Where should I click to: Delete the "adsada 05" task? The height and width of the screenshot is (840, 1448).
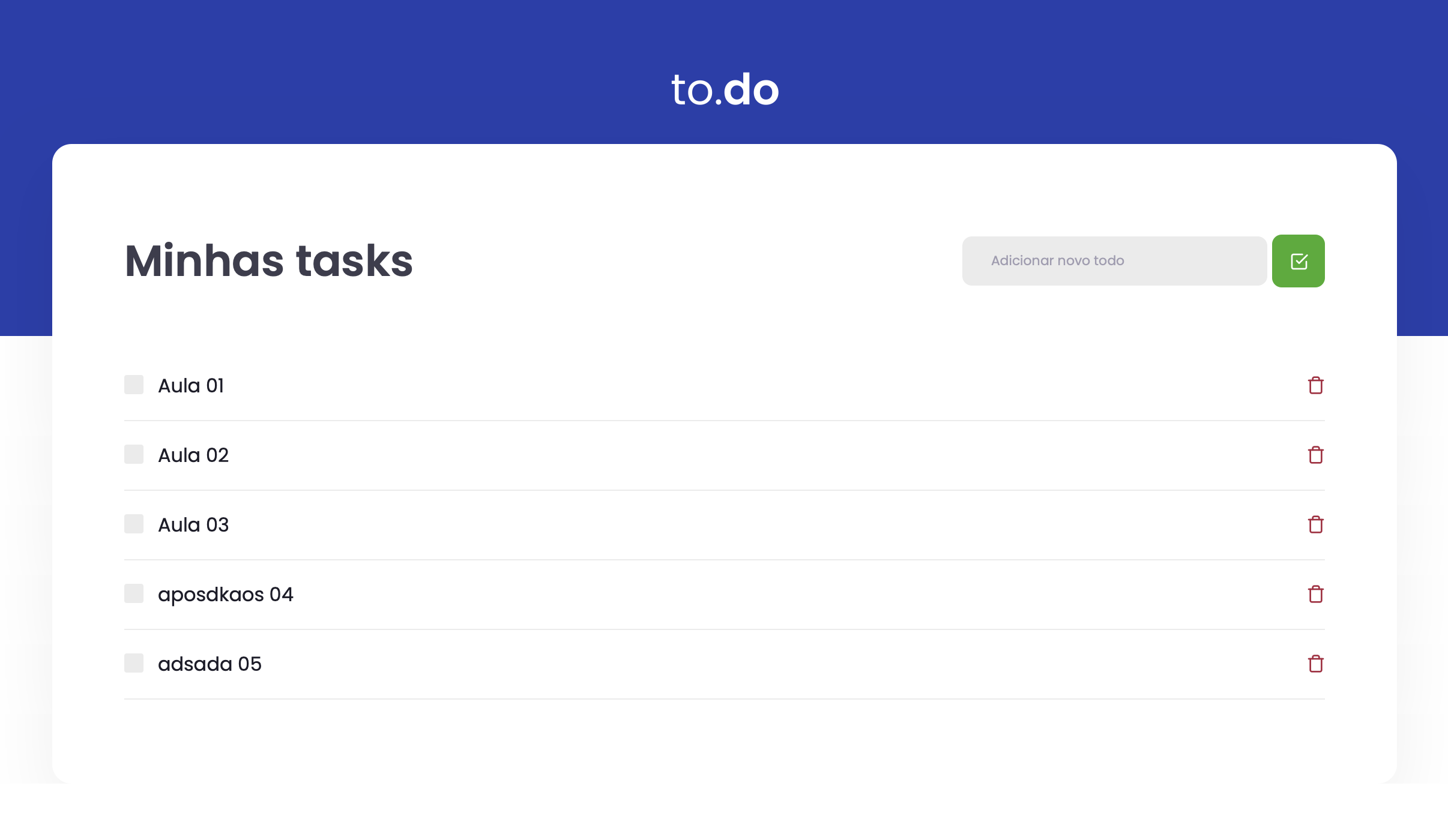click(x=1315, y=663)
